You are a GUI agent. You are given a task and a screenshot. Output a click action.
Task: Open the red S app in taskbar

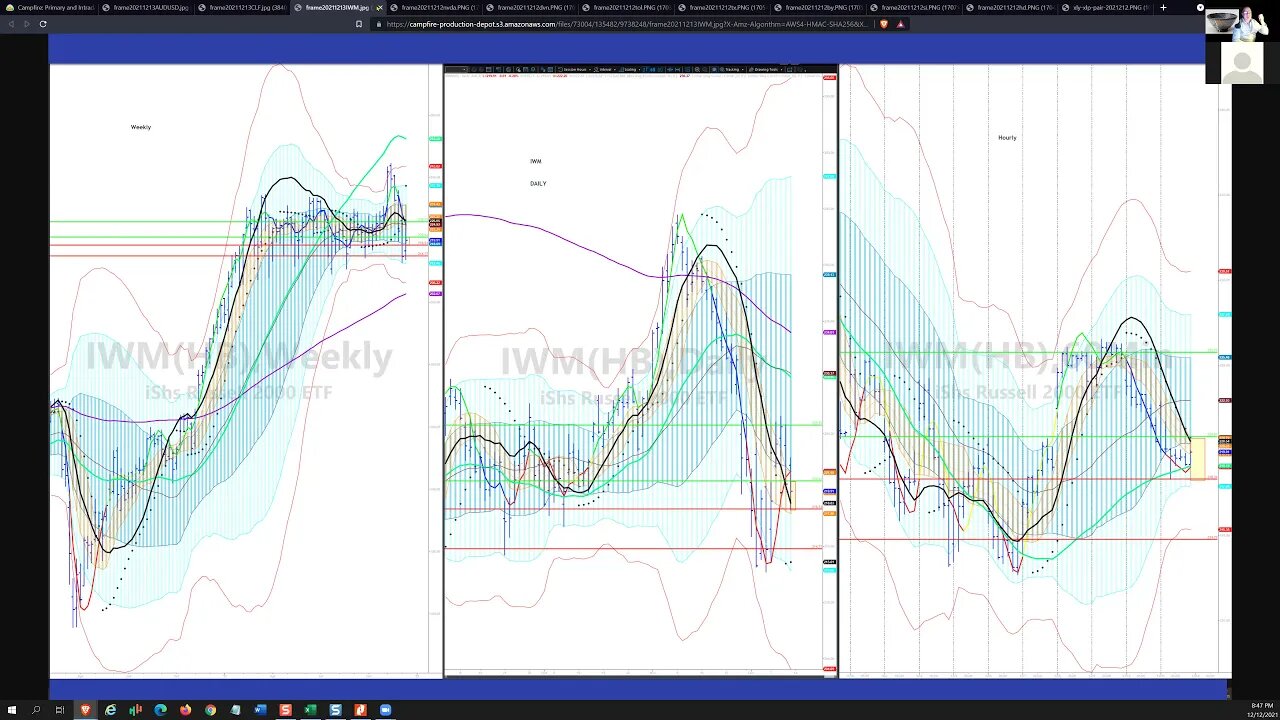click(285, 710)
